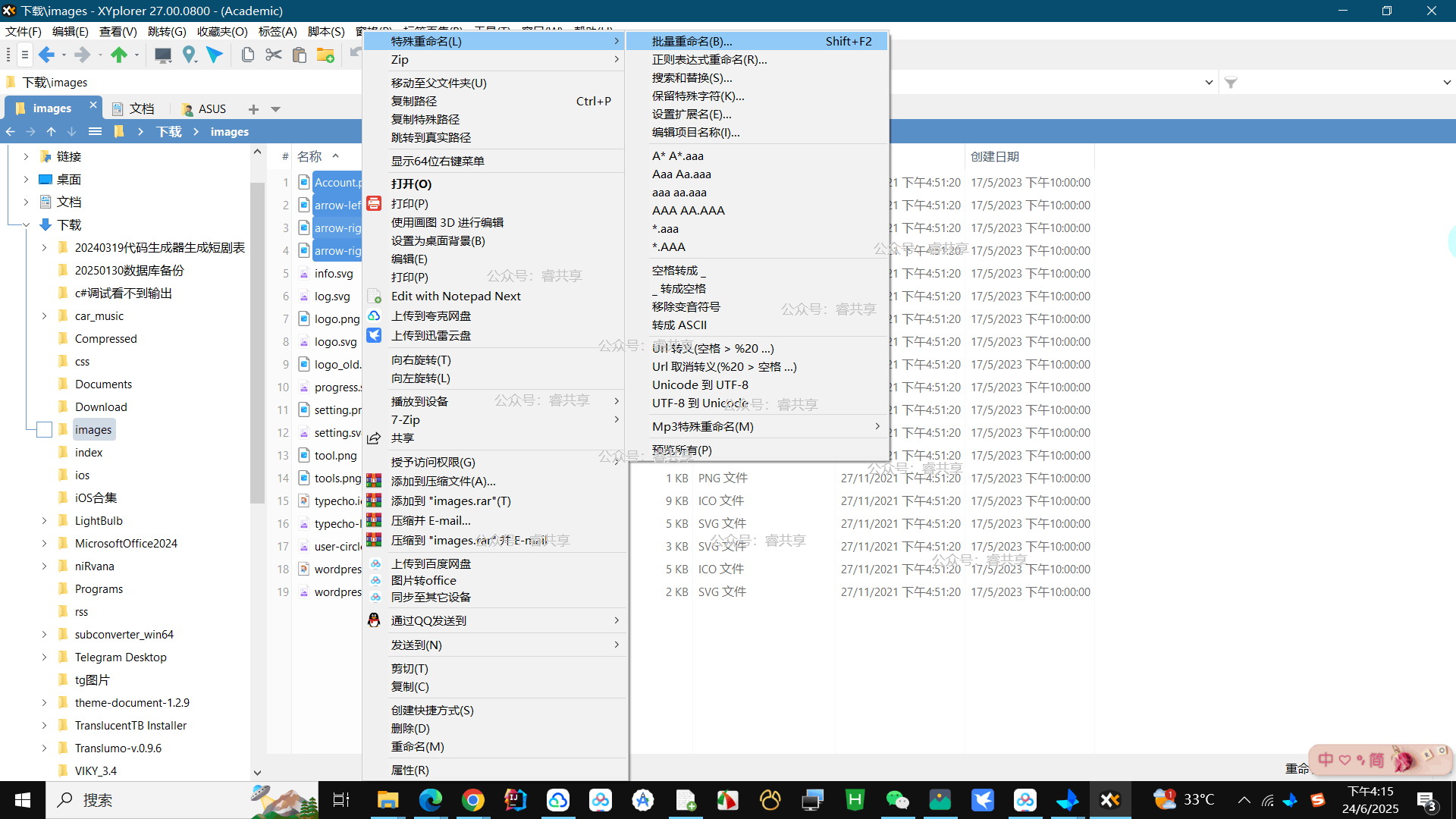Click the hamburger menu icon in toolbar
Viewport: 1456px width, 819px height.
[x=24, y=55]
